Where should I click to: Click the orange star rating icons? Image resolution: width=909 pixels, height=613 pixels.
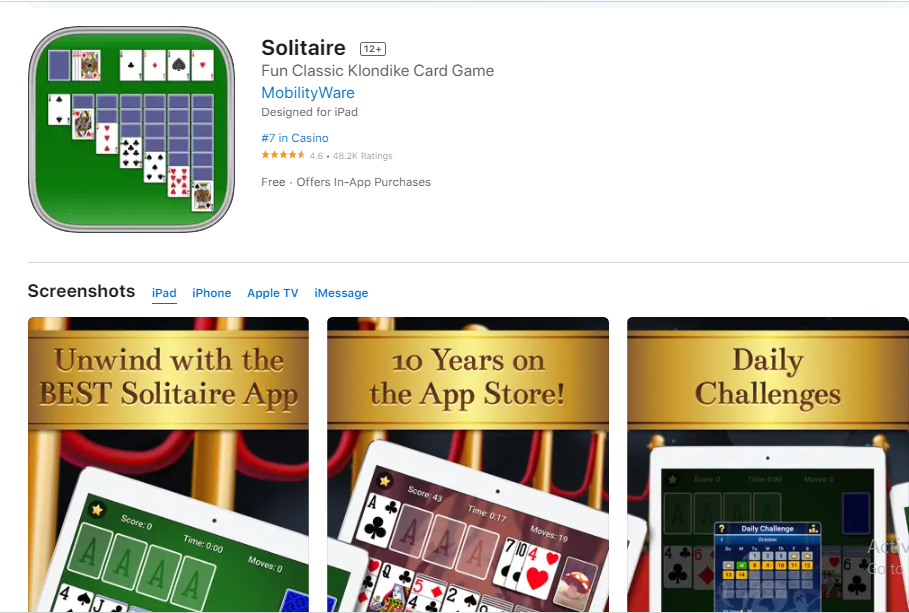coord(283,155)
